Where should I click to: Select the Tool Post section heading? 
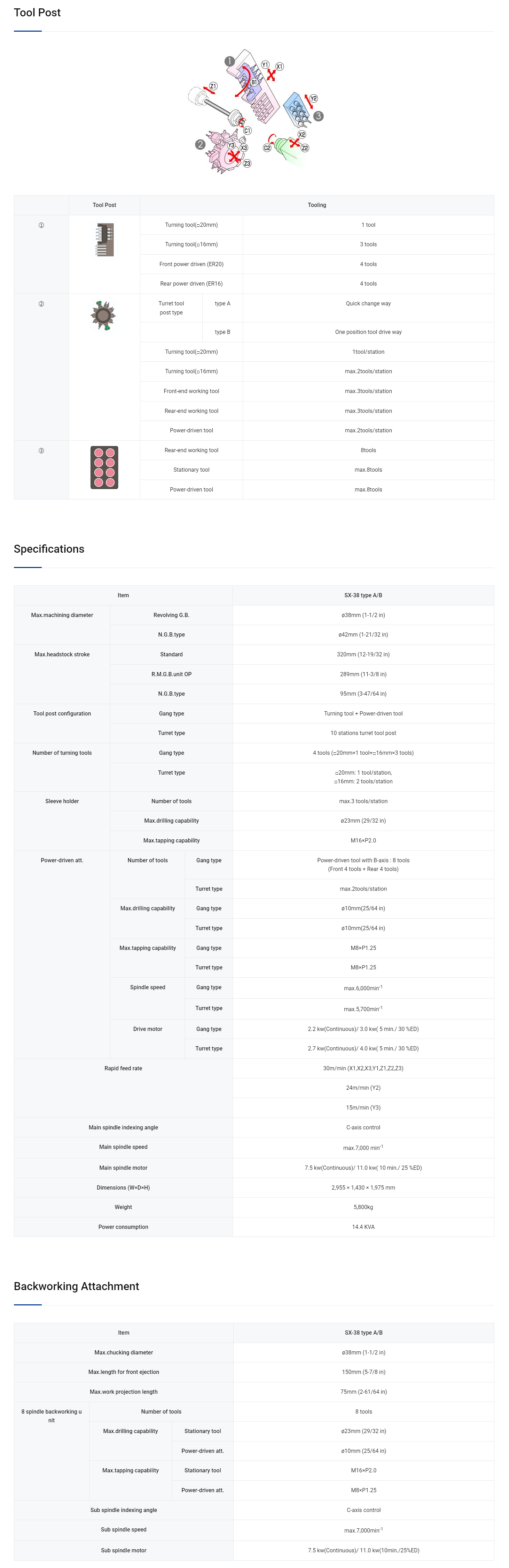37,13
